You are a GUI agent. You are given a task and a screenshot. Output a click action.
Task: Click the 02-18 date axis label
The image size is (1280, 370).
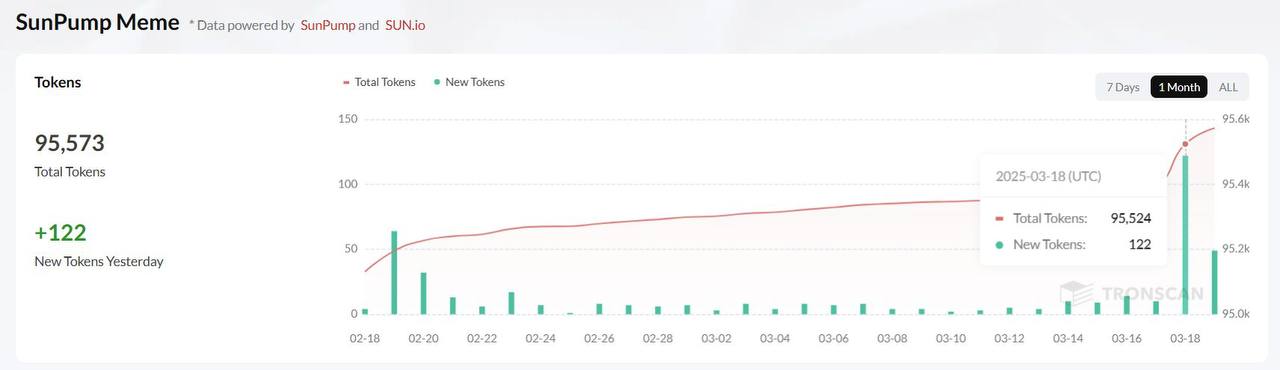click(365, 339)
